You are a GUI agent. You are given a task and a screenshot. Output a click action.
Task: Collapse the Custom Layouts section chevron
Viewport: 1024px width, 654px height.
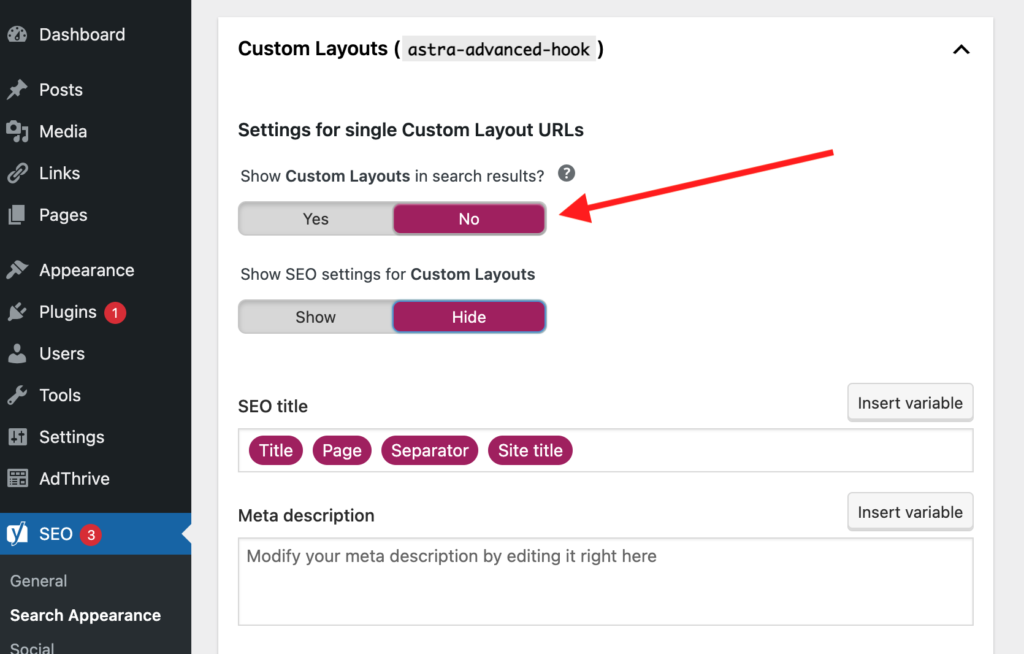961,50
